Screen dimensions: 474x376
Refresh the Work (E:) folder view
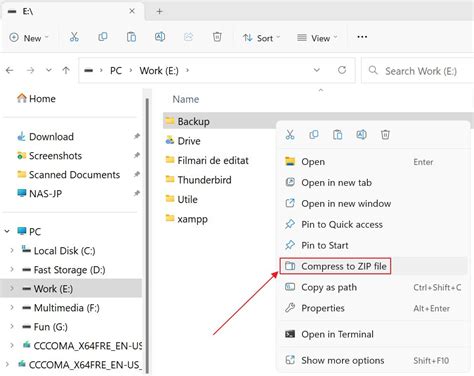coord(342,70)
